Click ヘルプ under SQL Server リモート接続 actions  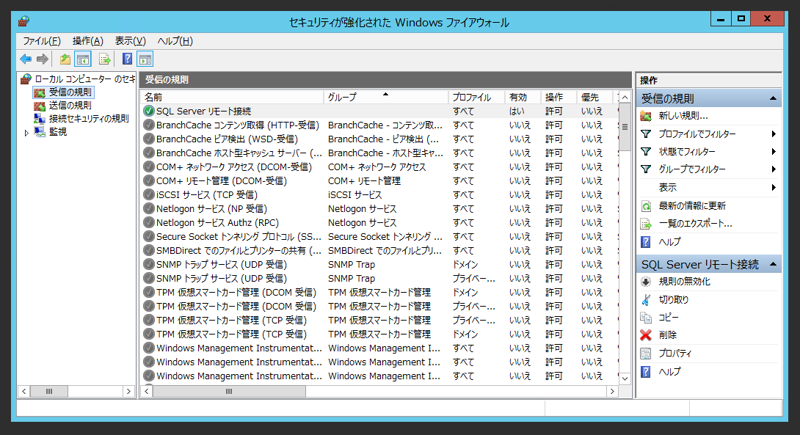(670, 372)
